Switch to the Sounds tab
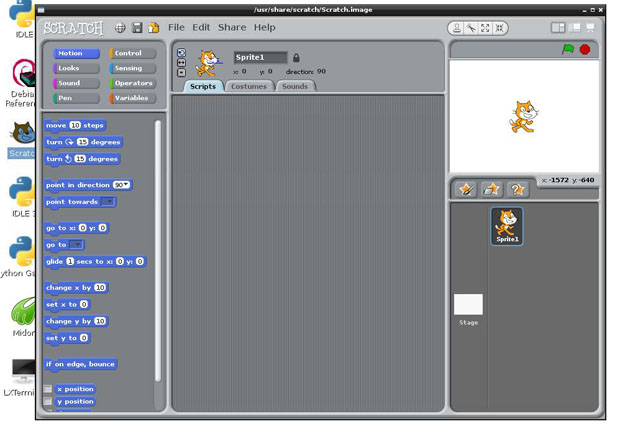 295,86
